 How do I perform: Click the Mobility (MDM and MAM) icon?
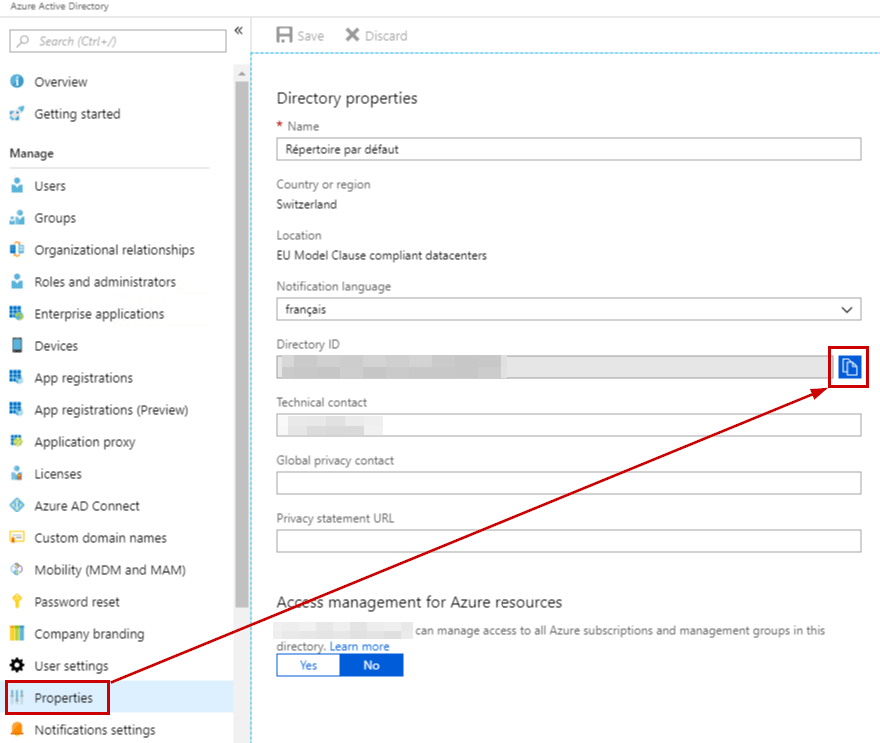pos(17,569)
